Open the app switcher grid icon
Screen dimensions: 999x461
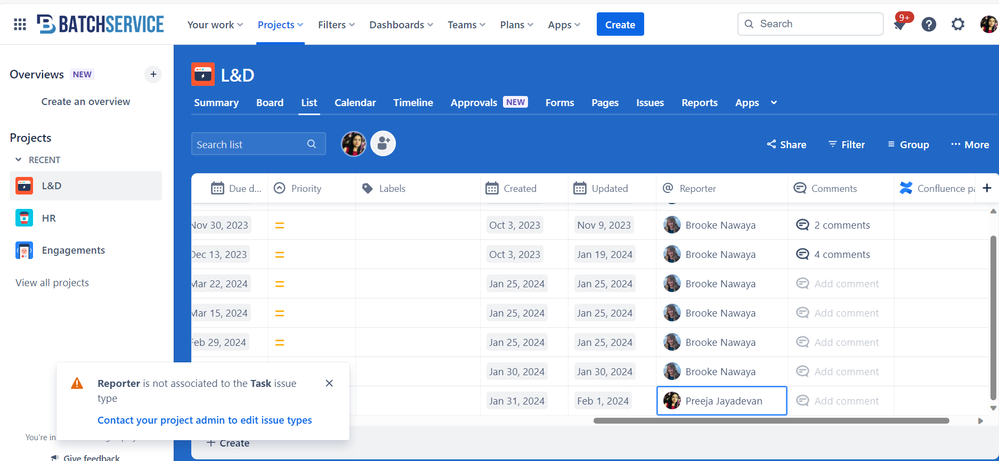coord(20,25)
